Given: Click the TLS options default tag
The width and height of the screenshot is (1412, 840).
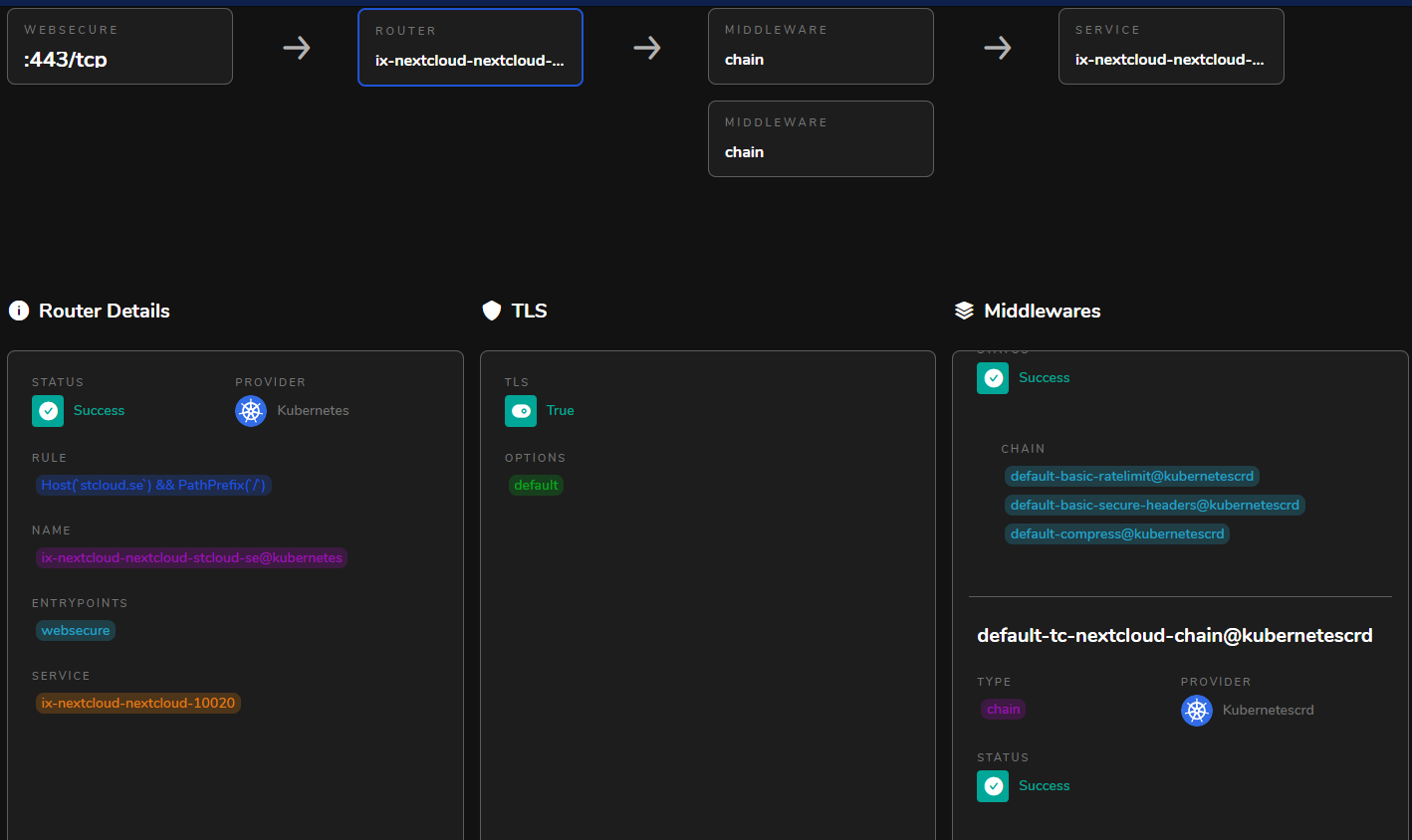Looking at the screenshot, I should pos(536,486).
